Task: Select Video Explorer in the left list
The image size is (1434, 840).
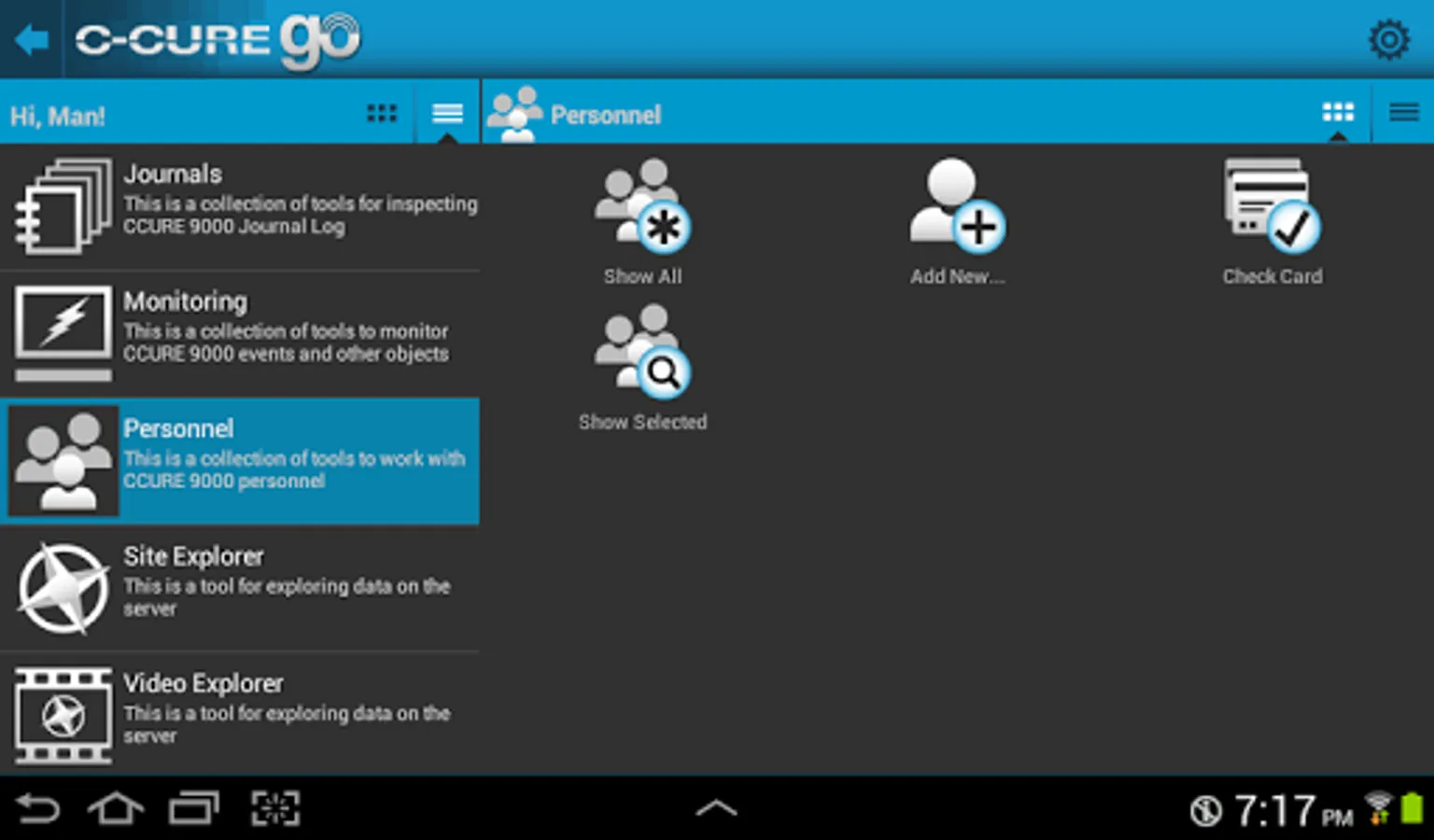Action: 240,715
